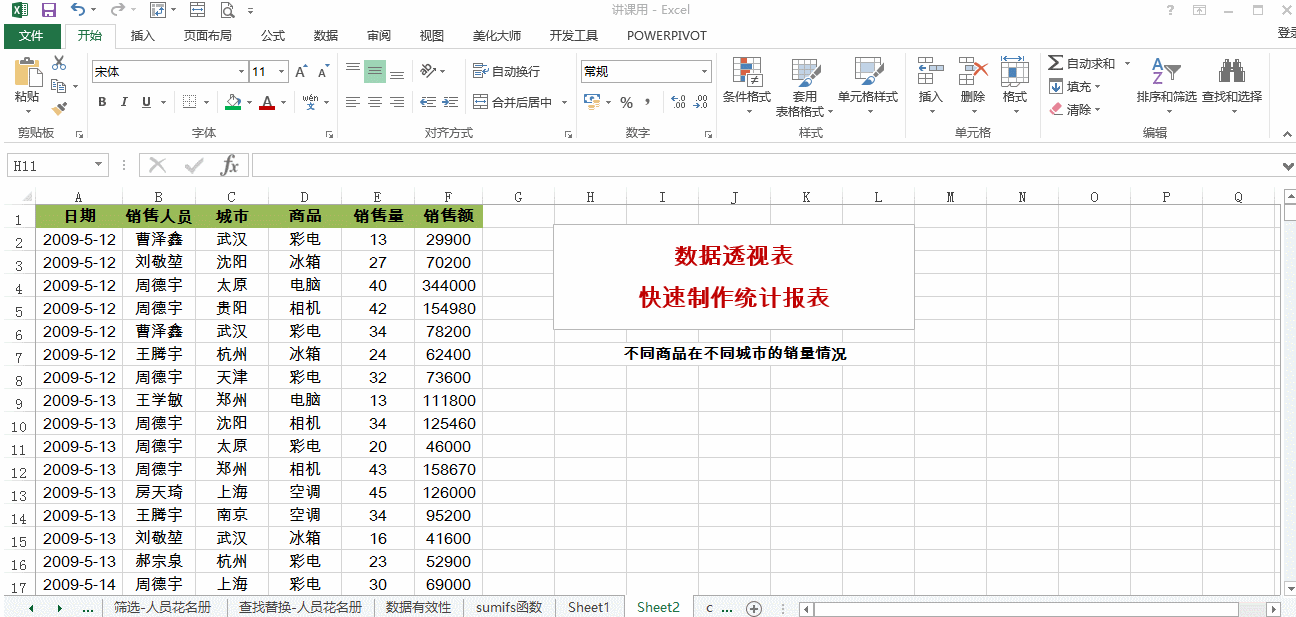This screenshot has width=1296, height=617.
Task: Click the Cut scissors icon
Action: click(x=59, y=63)
